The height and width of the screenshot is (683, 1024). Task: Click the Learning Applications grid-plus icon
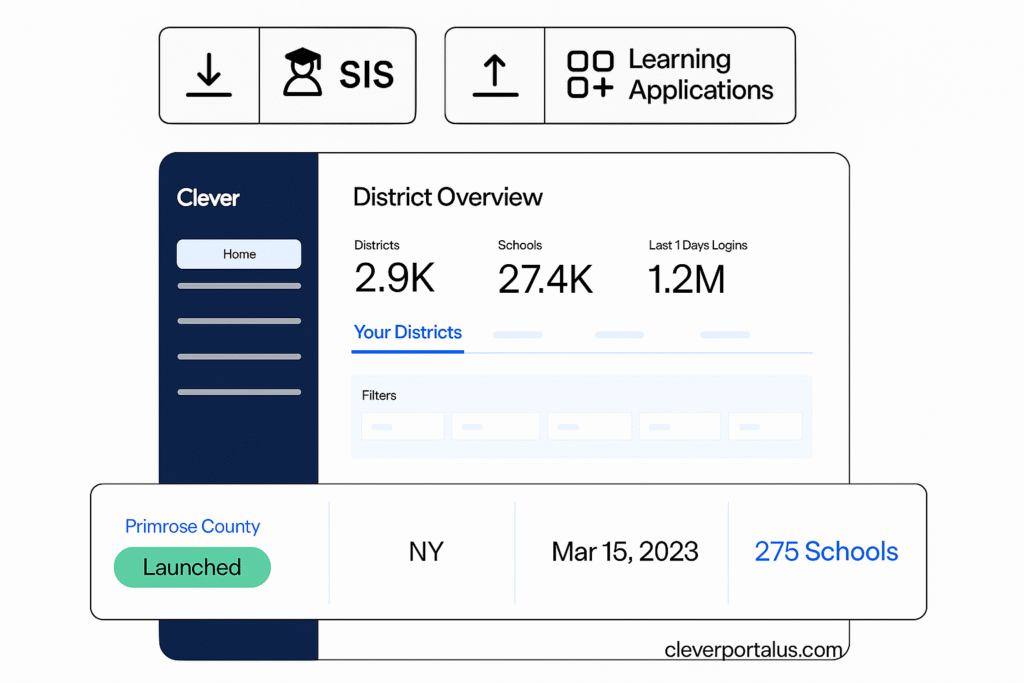(x=590, y=75)
